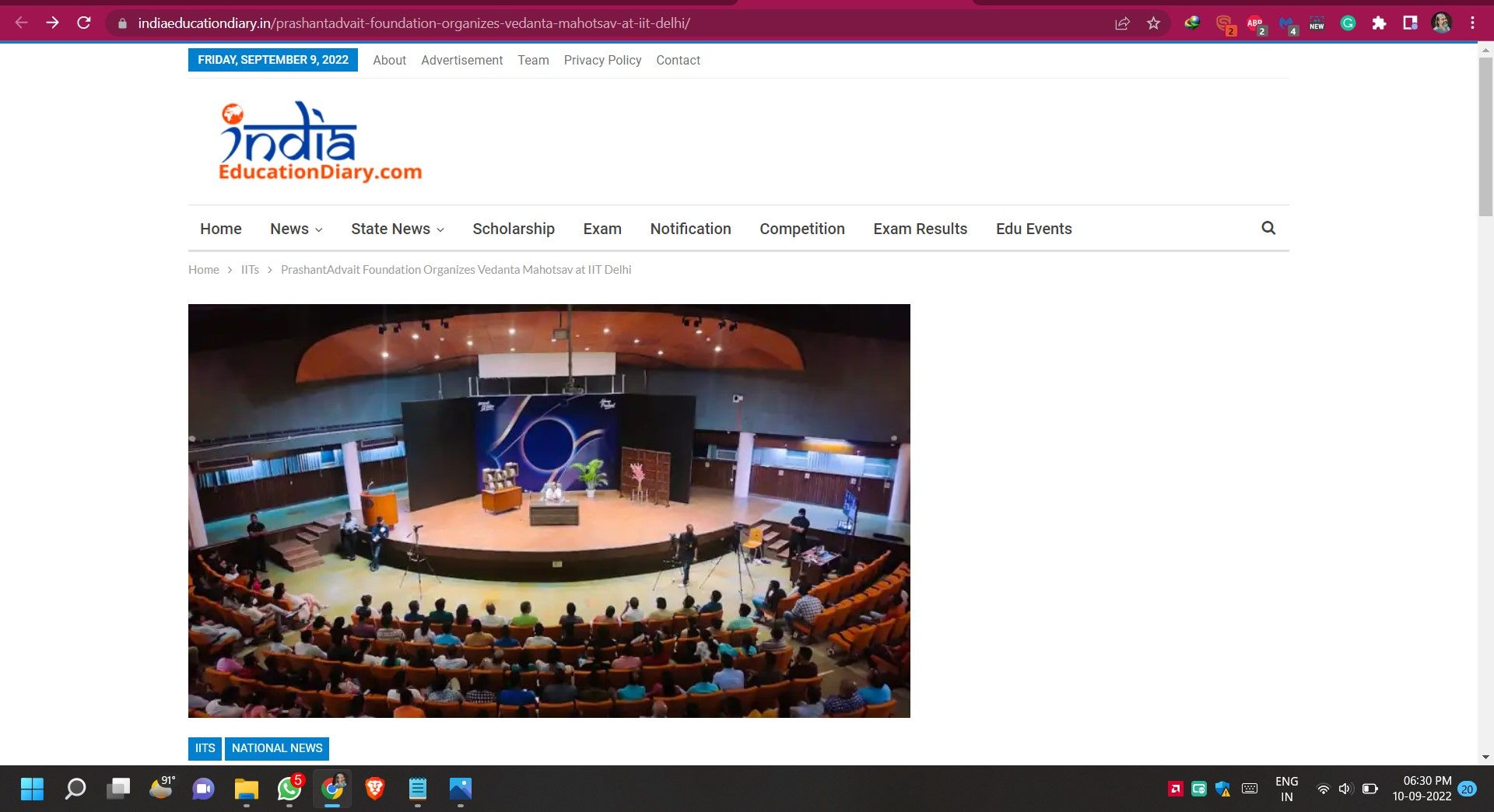Open WhatsApp from the taskbar
Viewport: 1494px width, 812px height.
click(x=289, y=789)
